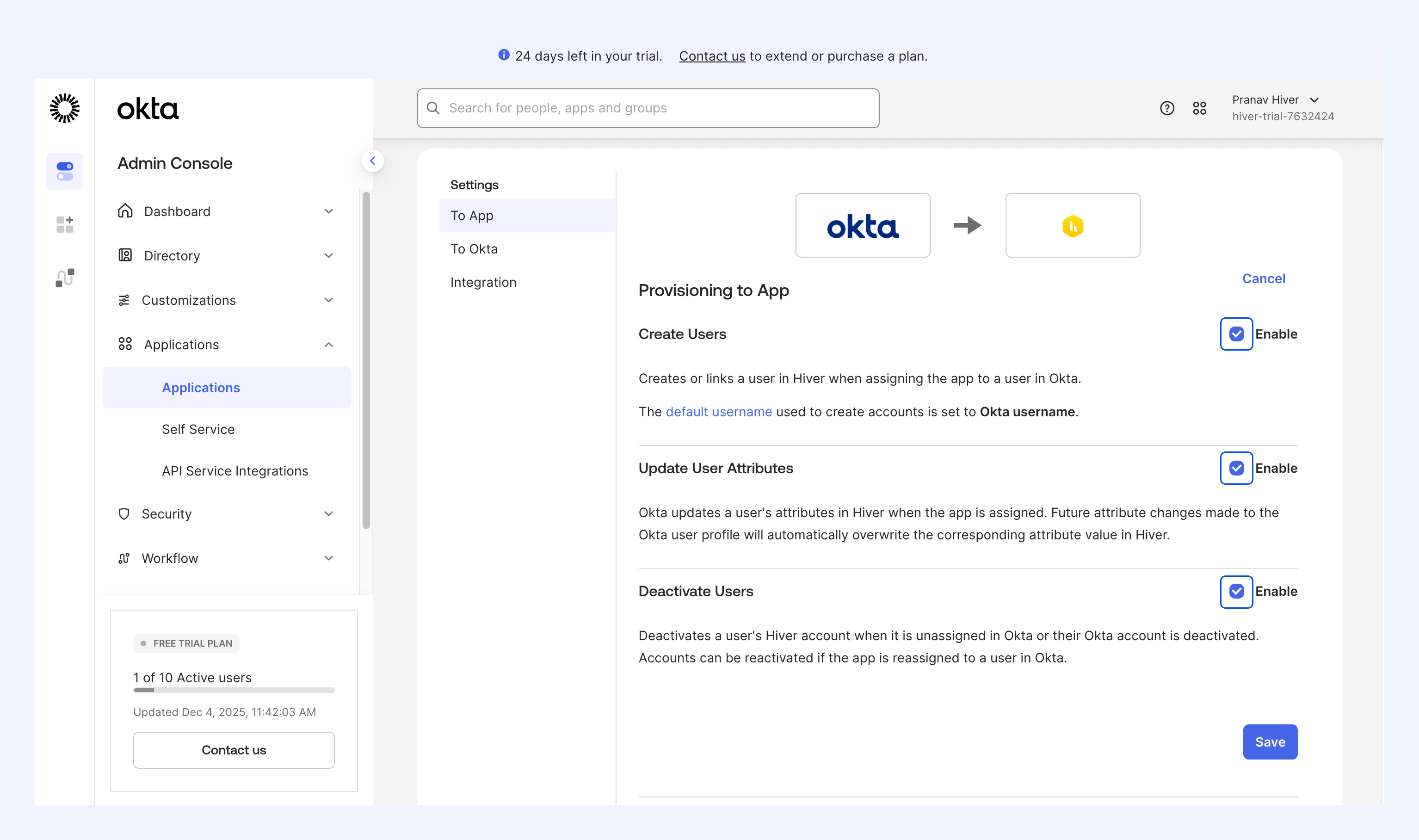Expand the Security menu chevron
The width and height of the screenshot is (1419, 840).
tap(328, 513)
